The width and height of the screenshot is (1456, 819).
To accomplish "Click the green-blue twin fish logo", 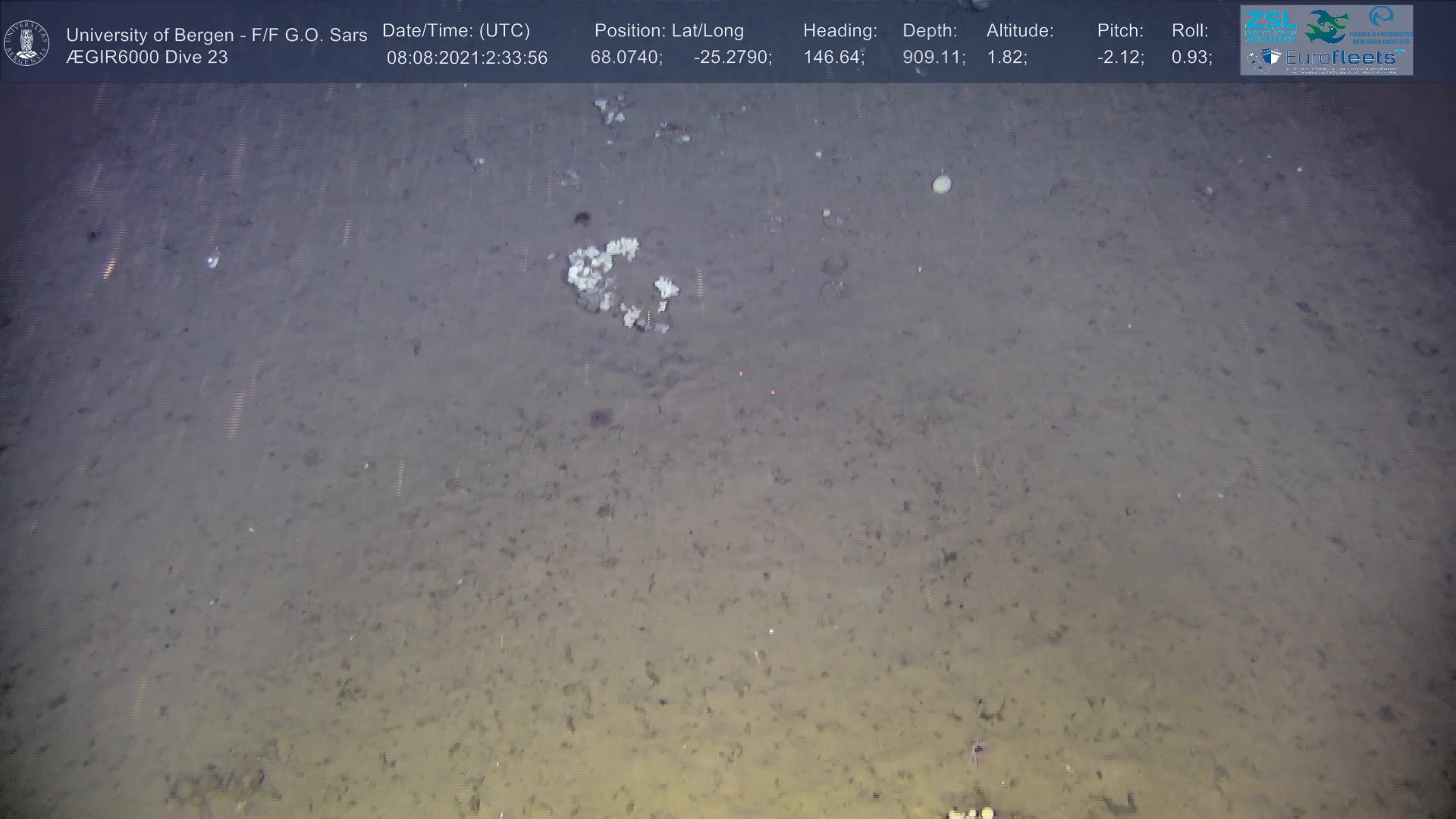I will coord(1326,27).
